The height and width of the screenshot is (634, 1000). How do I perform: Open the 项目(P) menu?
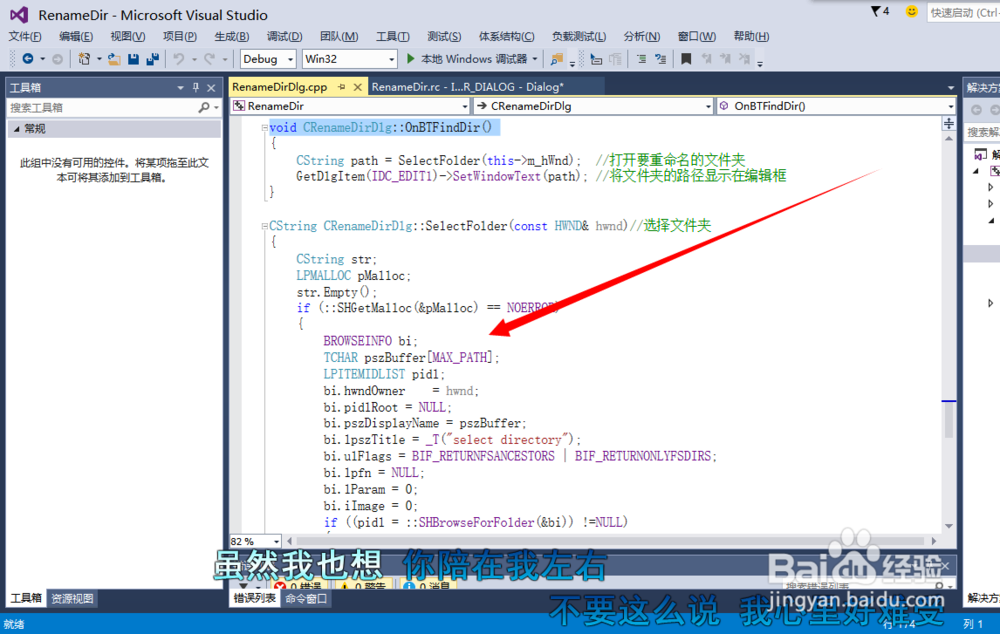pos(180,36)
